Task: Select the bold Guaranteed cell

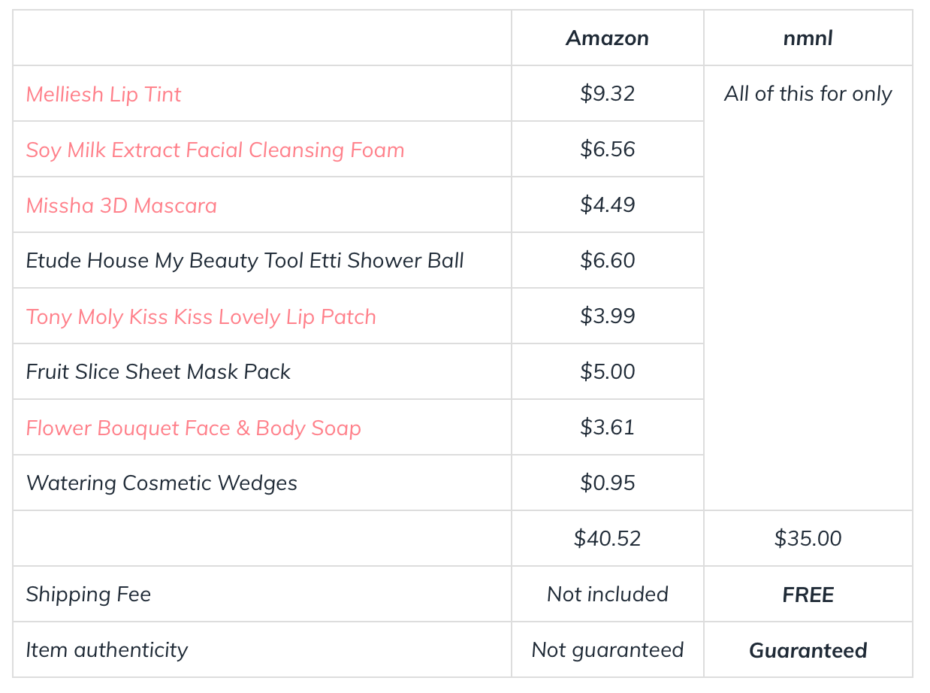Action: [x=808, y=650]
